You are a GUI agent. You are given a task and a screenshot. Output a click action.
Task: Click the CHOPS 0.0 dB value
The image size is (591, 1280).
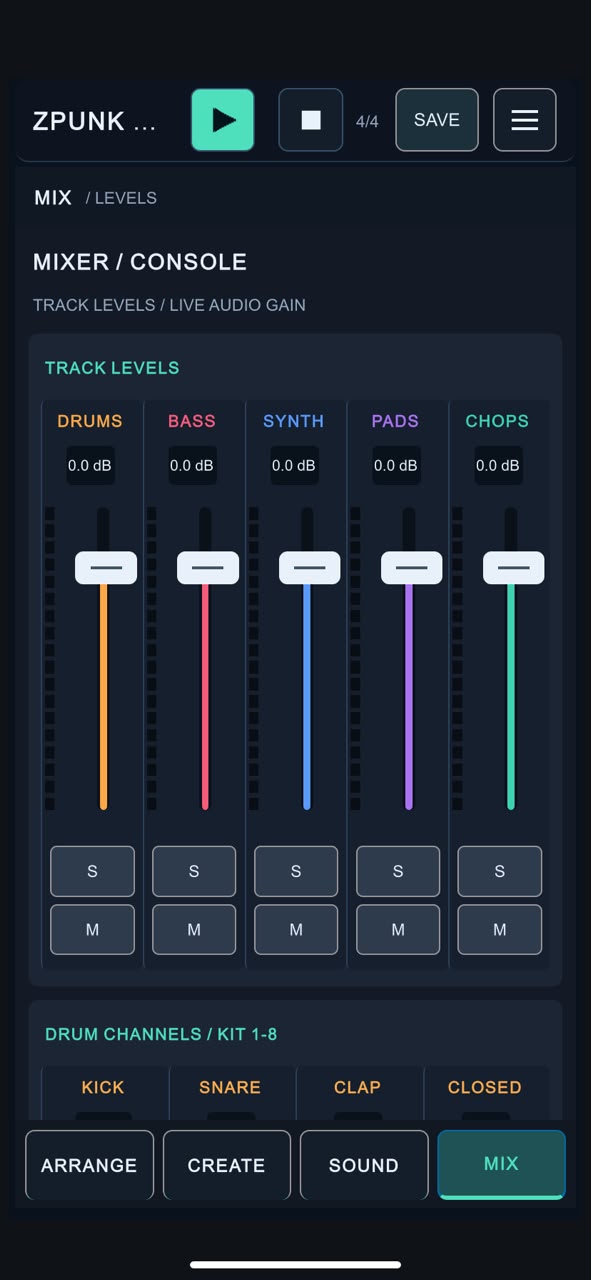[498, 465]
